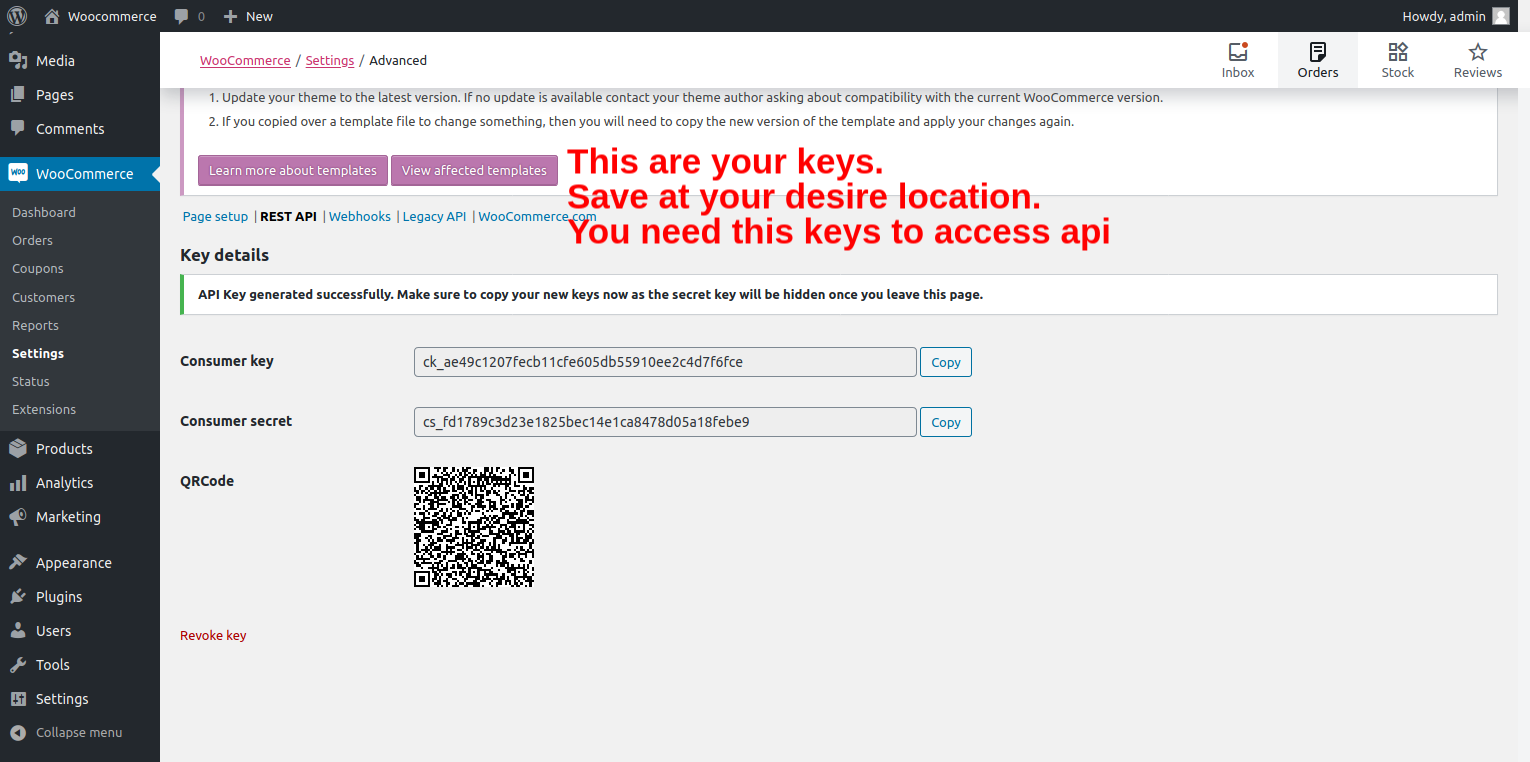Screen dimensions: 1530x762
Task: Copy the Consumer key
Action: pyautogui.click(x=946, y=362)
